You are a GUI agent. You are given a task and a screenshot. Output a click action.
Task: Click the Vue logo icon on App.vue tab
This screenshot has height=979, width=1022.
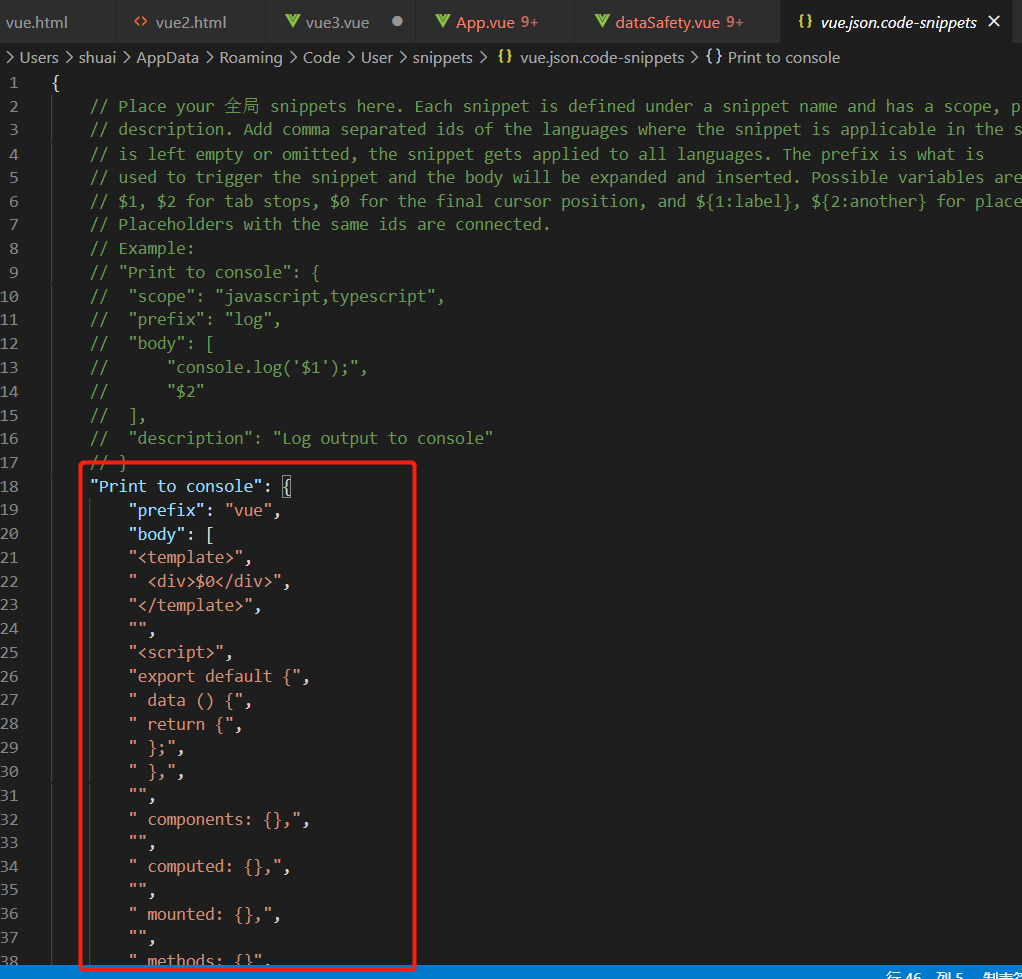click(x=443, y=22)
